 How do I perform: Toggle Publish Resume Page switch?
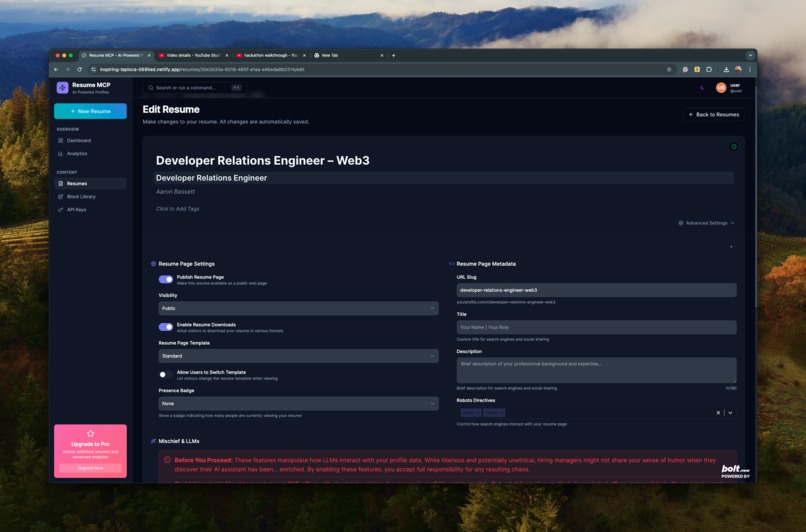(x=166, y=280)
